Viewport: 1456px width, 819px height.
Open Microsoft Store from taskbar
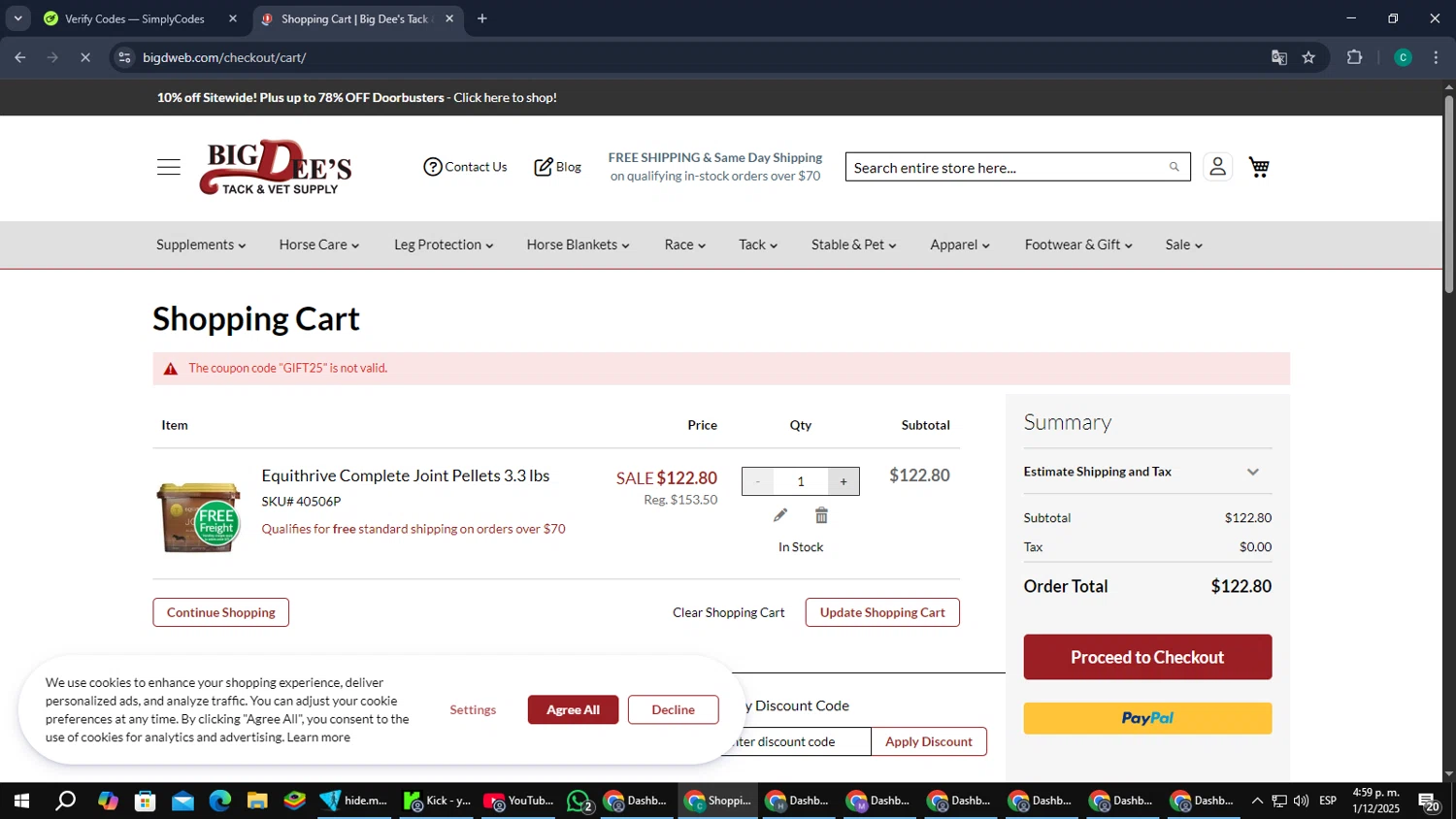coord(146,801)
